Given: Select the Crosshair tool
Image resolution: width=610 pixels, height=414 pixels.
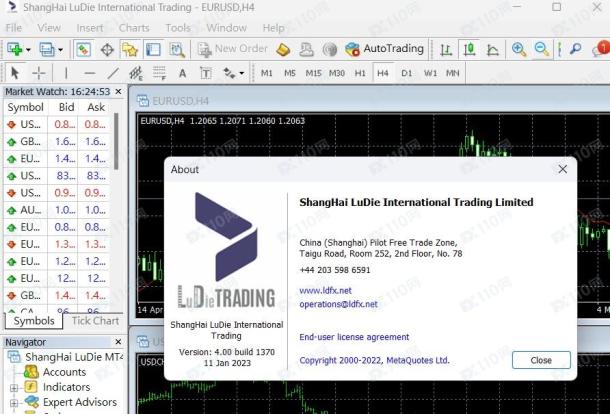Looking at the screenshot, I should [39, 73].
